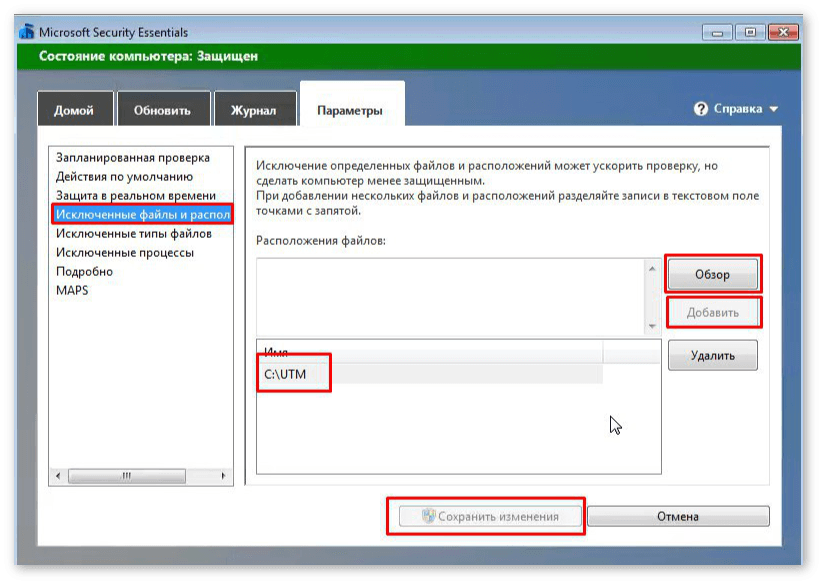The image size is (822, 584).
Task: Click the Отмена button
Action: (678, 516)
